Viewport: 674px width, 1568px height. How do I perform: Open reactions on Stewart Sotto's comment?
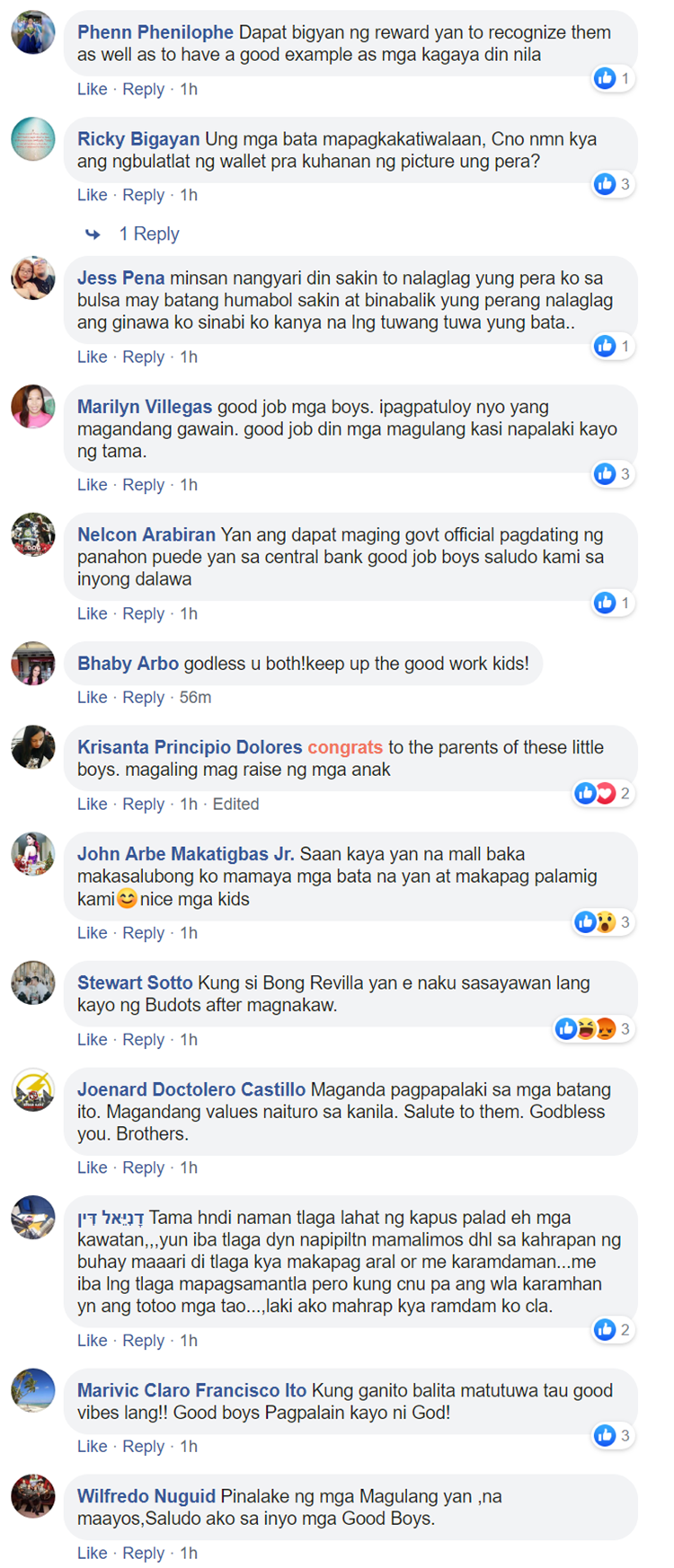click(594, 1028)
